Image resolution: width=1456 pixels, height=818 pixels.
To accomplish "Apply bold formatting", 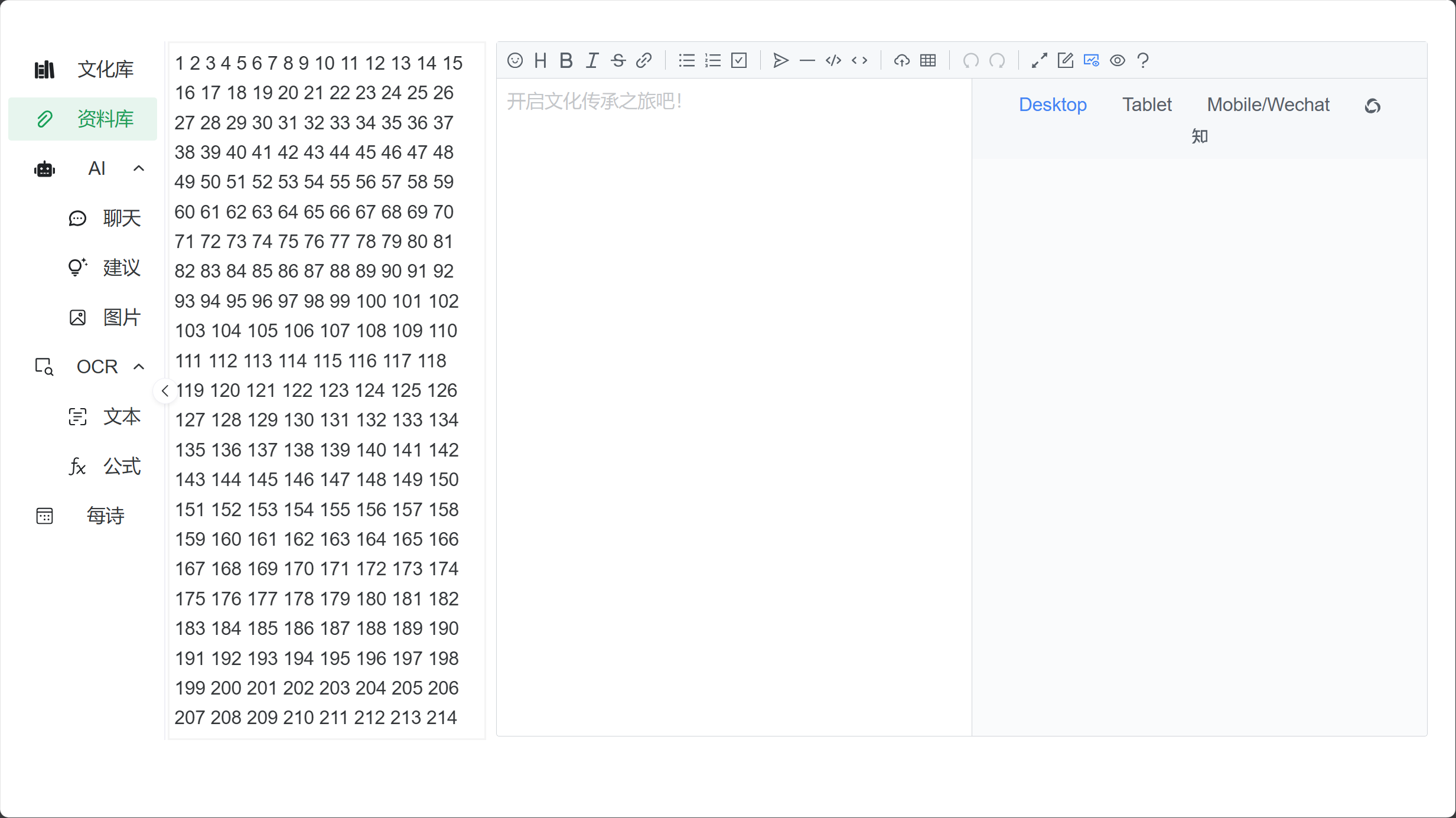I will 566,61.
